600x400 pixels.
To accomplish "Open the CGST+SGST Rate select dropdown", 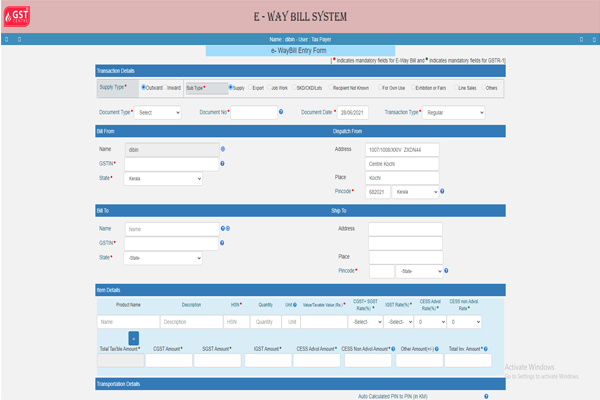I will pyautogui.click(x=364, y=322).
